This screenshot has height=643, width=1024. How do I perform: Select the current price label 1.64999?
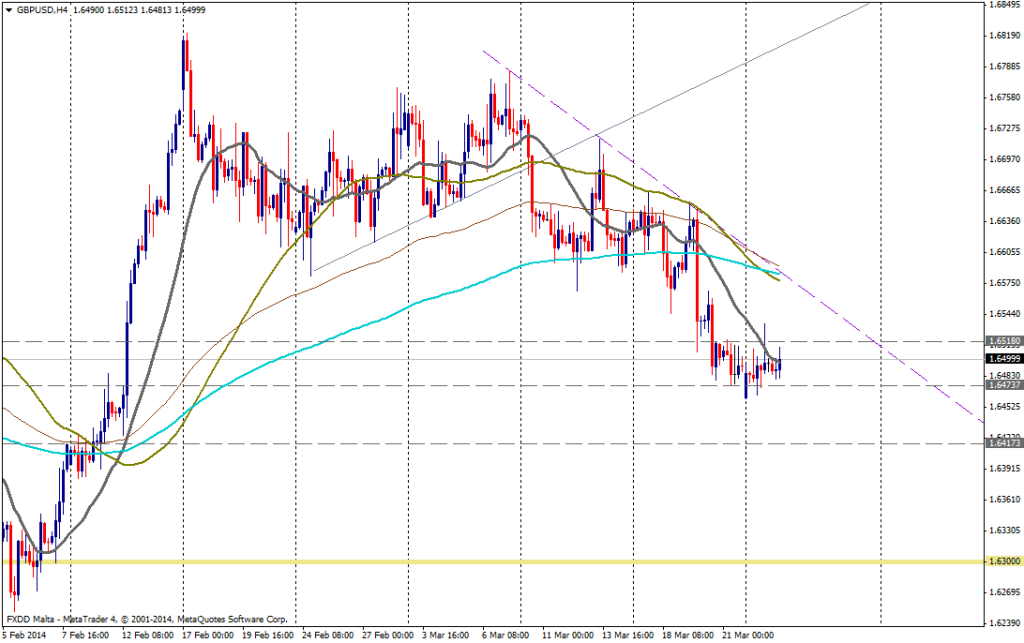tap(1003, 358)
